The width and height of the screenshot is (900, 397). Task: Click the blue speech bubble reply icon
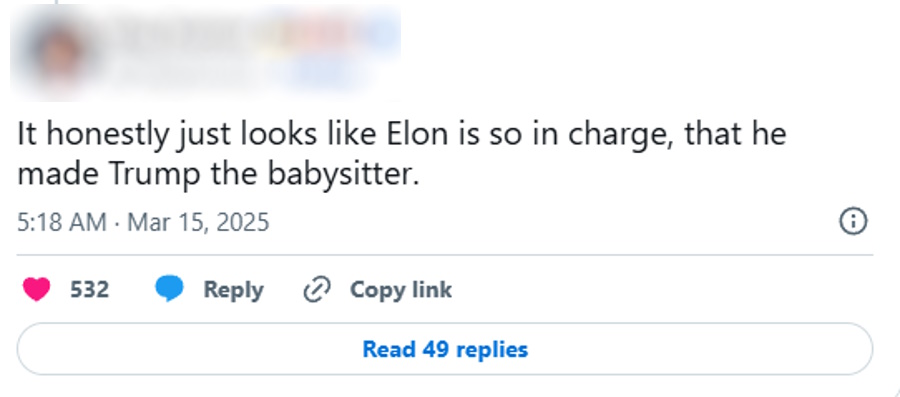tap(169, 289)
